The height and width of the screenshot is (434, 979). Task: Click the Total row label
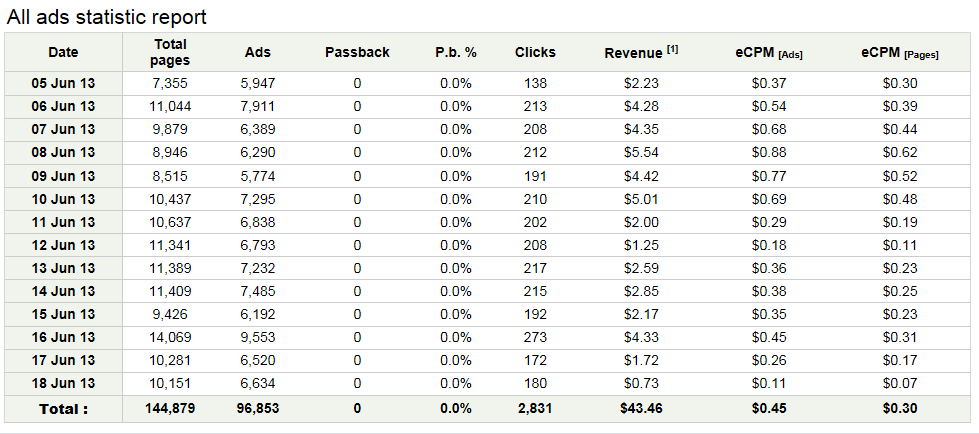tap(62, 408)
